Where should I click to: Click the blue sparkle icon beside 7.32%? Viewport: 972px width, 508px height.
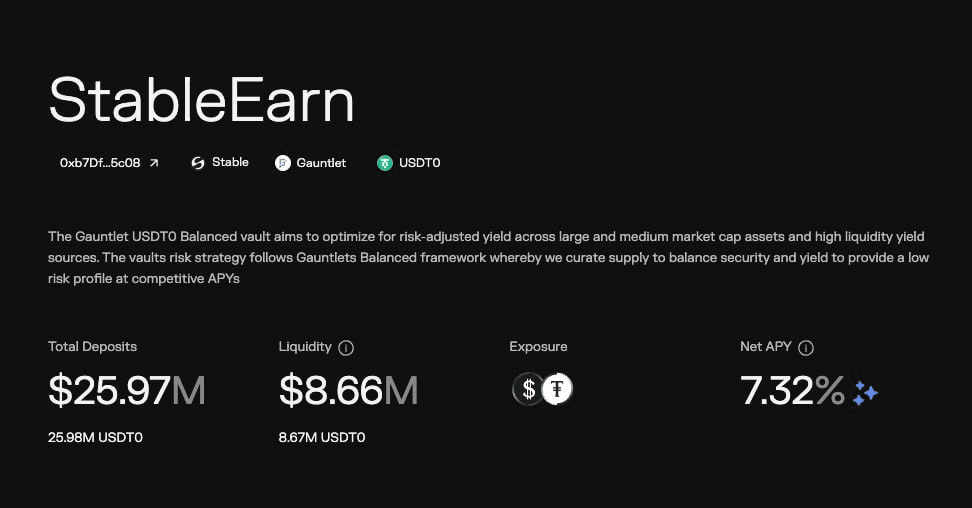tap(865, 393)
